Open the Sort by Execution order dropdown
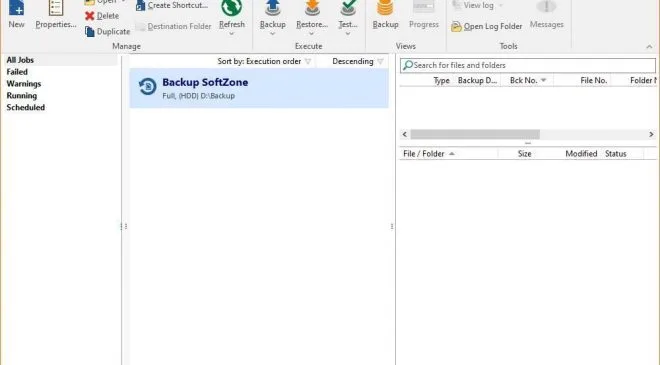 click(x=264, y=61)
